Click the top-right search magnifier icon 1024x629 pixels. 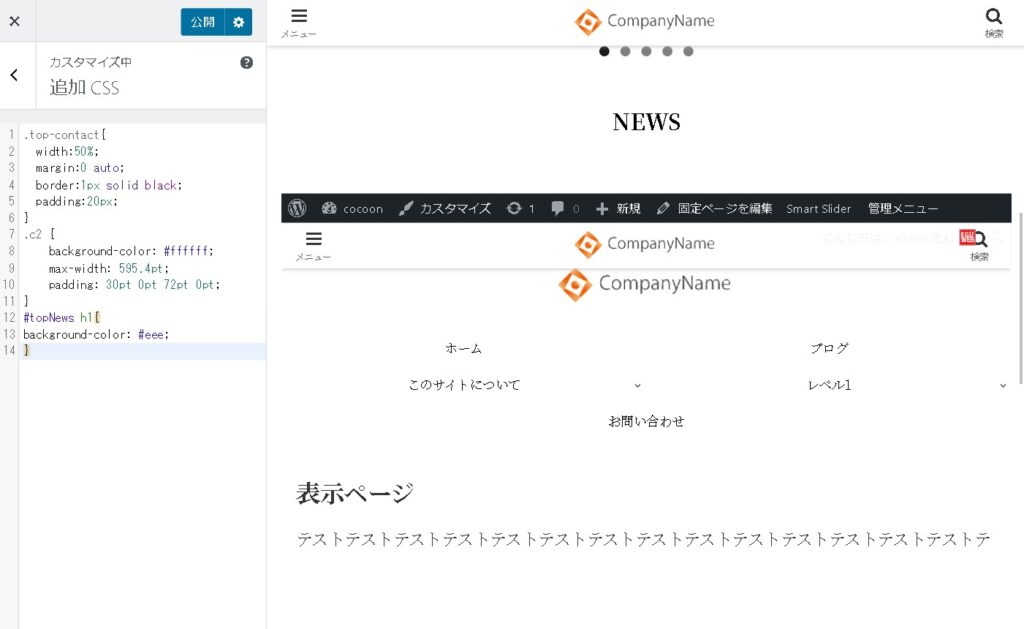coord(993,17)
